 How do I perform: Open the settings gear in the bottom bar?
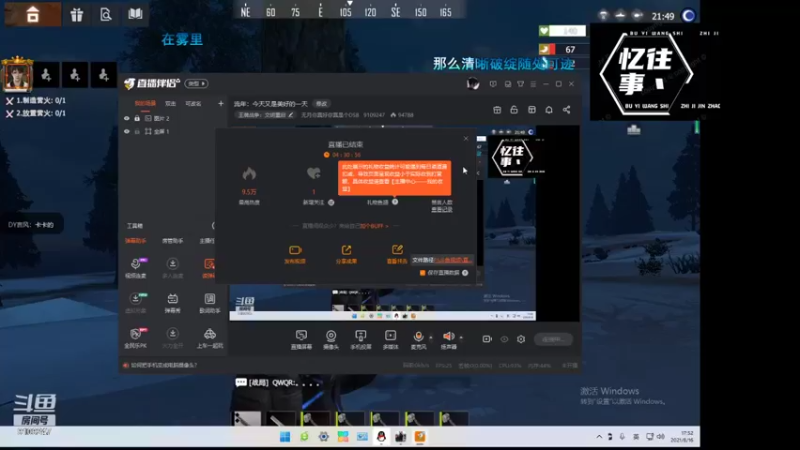point(521,339)
